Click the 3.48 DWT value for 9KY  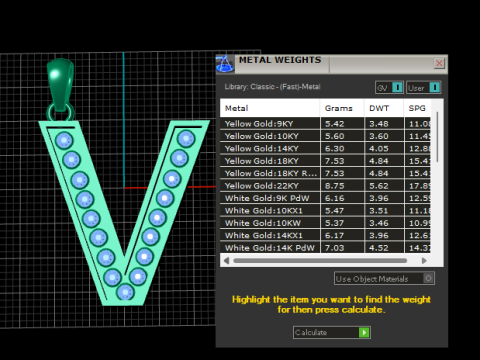(x=379, y=124)
